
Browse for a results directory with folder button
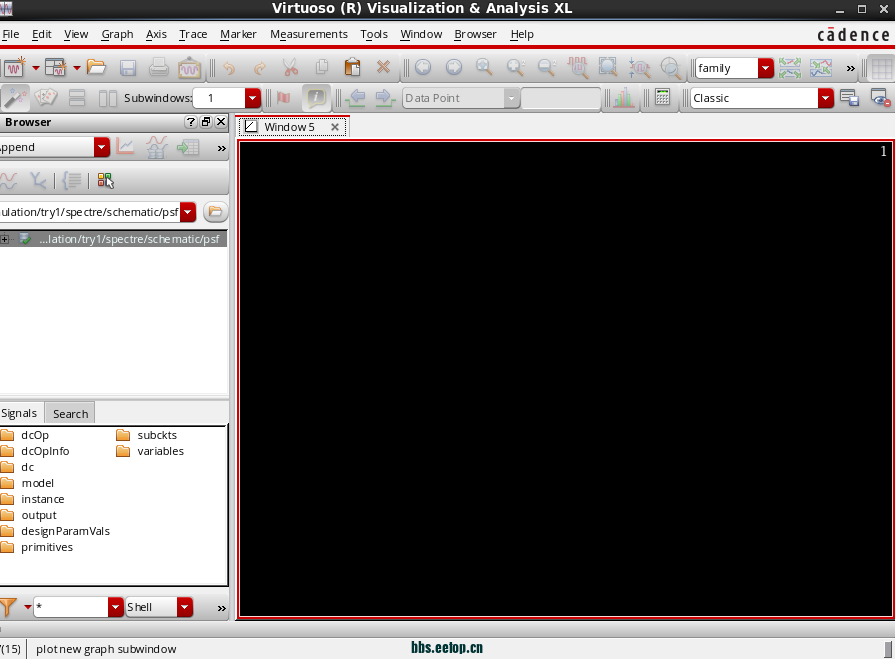(x=215, y=212)
